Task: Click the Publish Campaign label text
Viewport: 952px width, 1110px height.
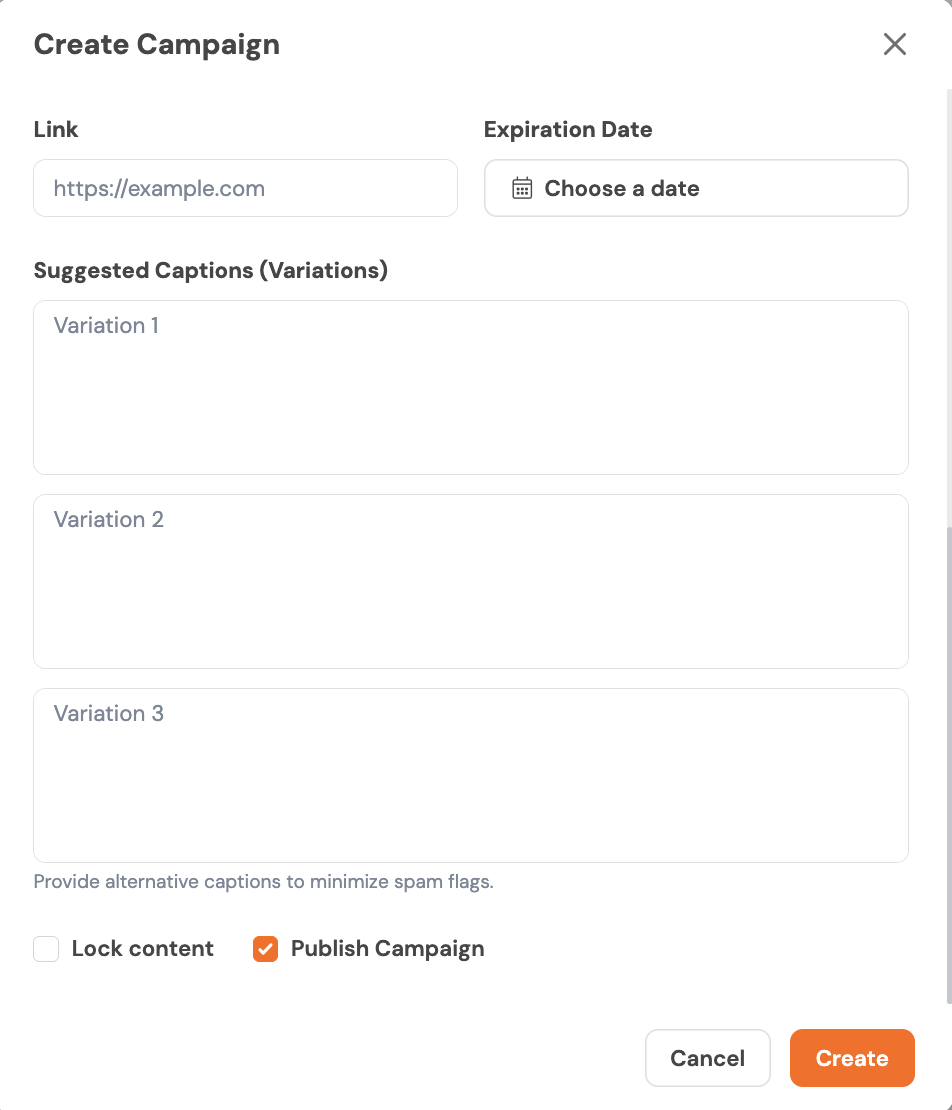Action: click(x=387, y=949)
